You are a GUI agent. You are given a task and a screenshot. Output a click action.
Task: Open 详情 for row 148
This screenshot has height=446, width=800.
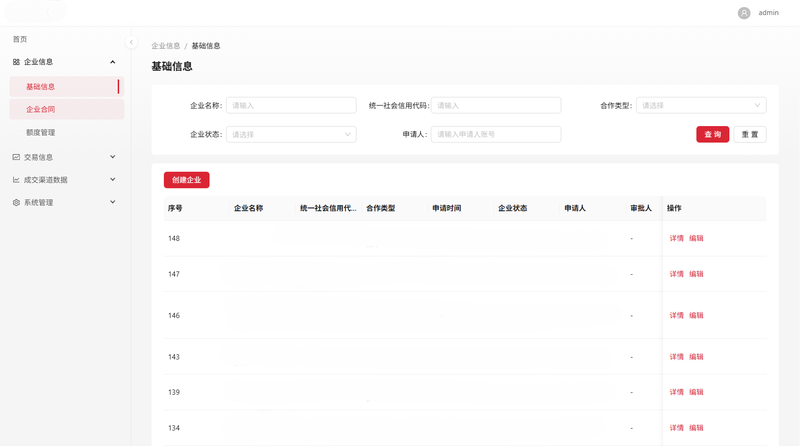677,238
